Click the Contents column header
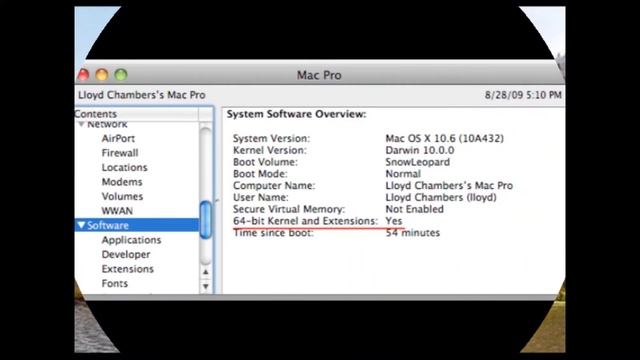This screenshot has width=640, height=360. [137, 114]
